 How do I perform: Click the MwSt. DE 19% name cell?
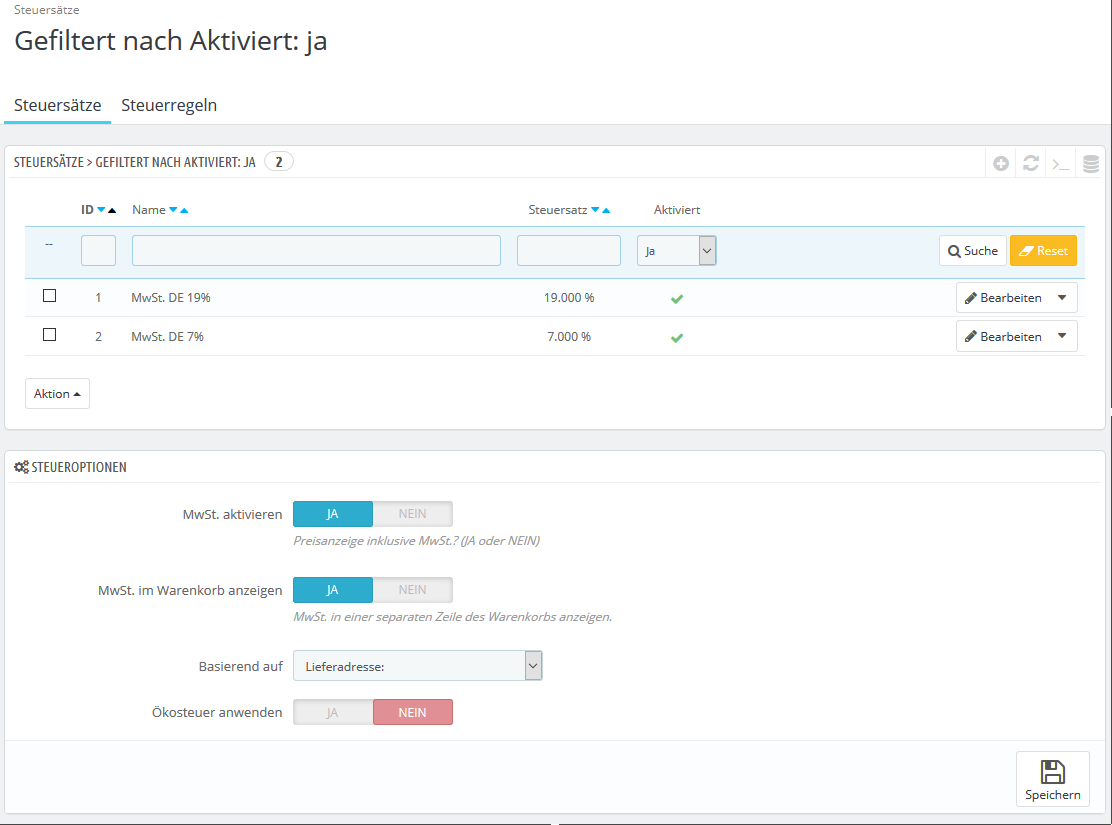tap(171, 298)
